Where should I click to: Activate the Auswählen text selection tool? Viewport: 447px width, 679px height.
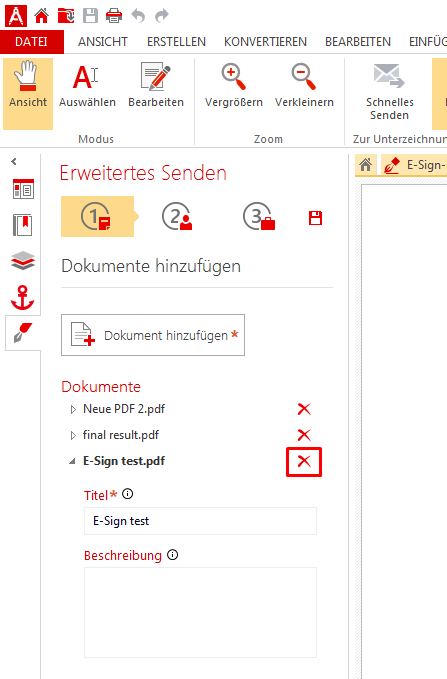click(87, 87)
